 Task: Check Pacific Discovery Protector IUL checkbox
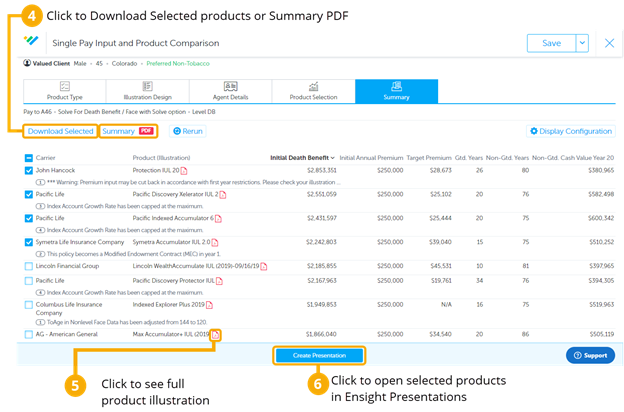tap(29, 281)
